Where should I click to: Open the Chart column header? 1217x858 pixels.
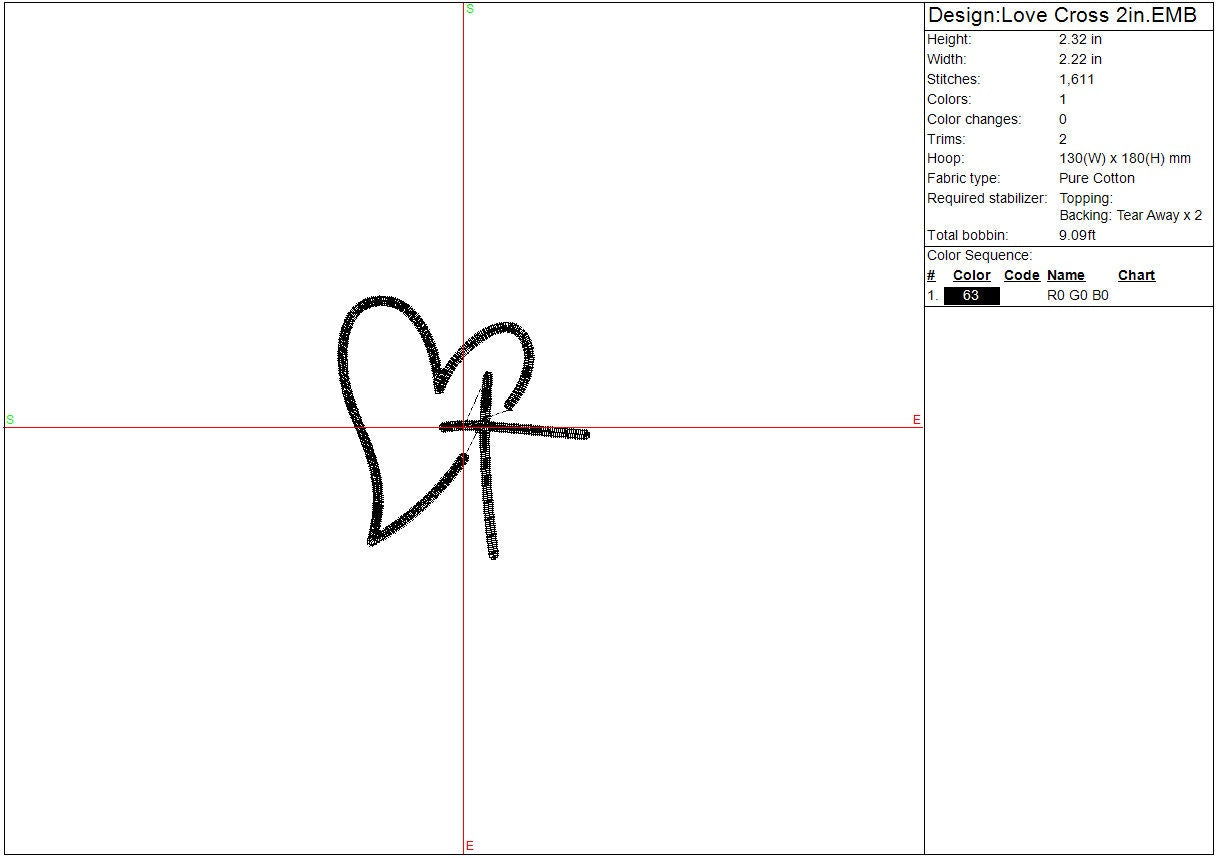pyautogui.click(x=1136, y=276)
